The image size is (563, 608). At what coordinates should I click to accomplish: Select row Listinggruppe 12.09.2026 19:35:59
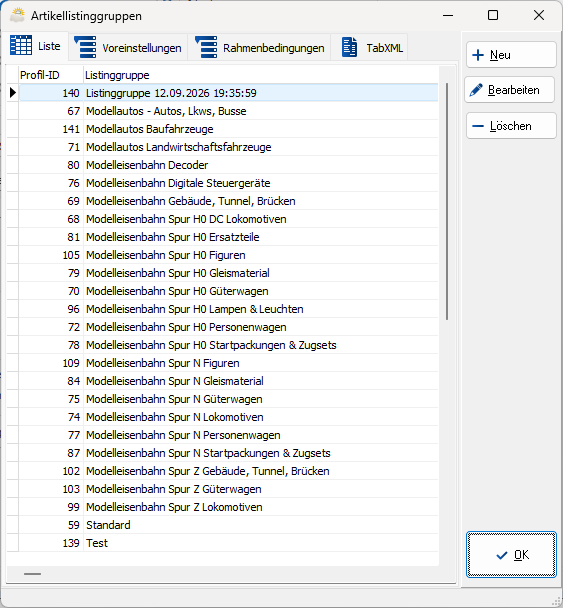point(228,93)
